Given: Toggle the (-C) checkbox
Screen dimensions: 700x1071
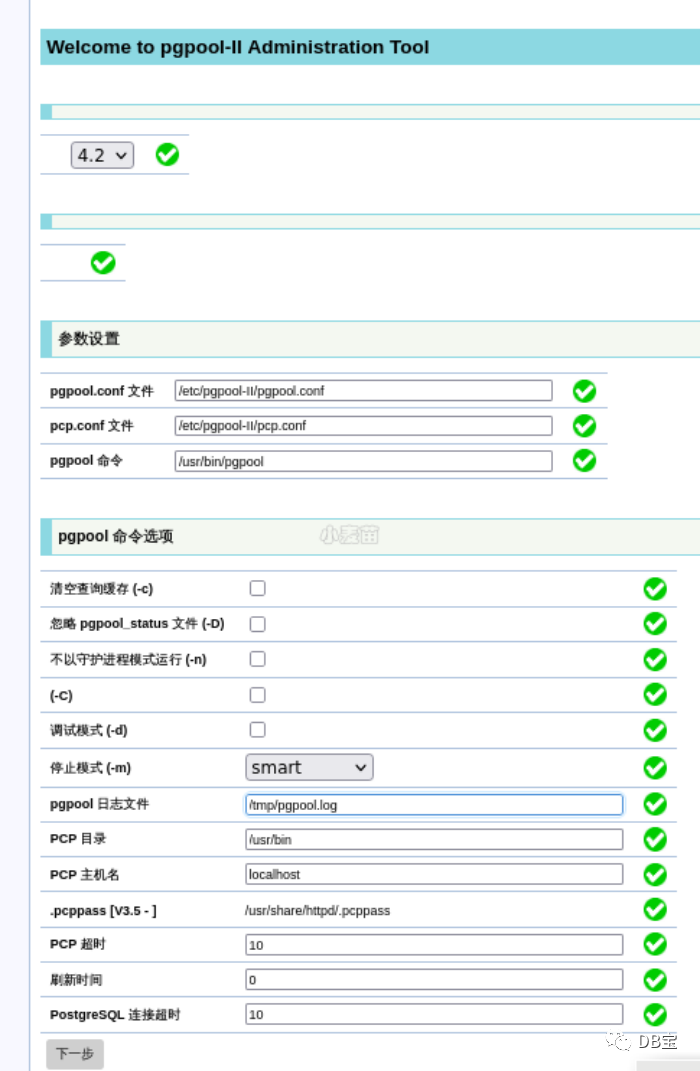Looking at the screenshot, I should pos(257,695).
